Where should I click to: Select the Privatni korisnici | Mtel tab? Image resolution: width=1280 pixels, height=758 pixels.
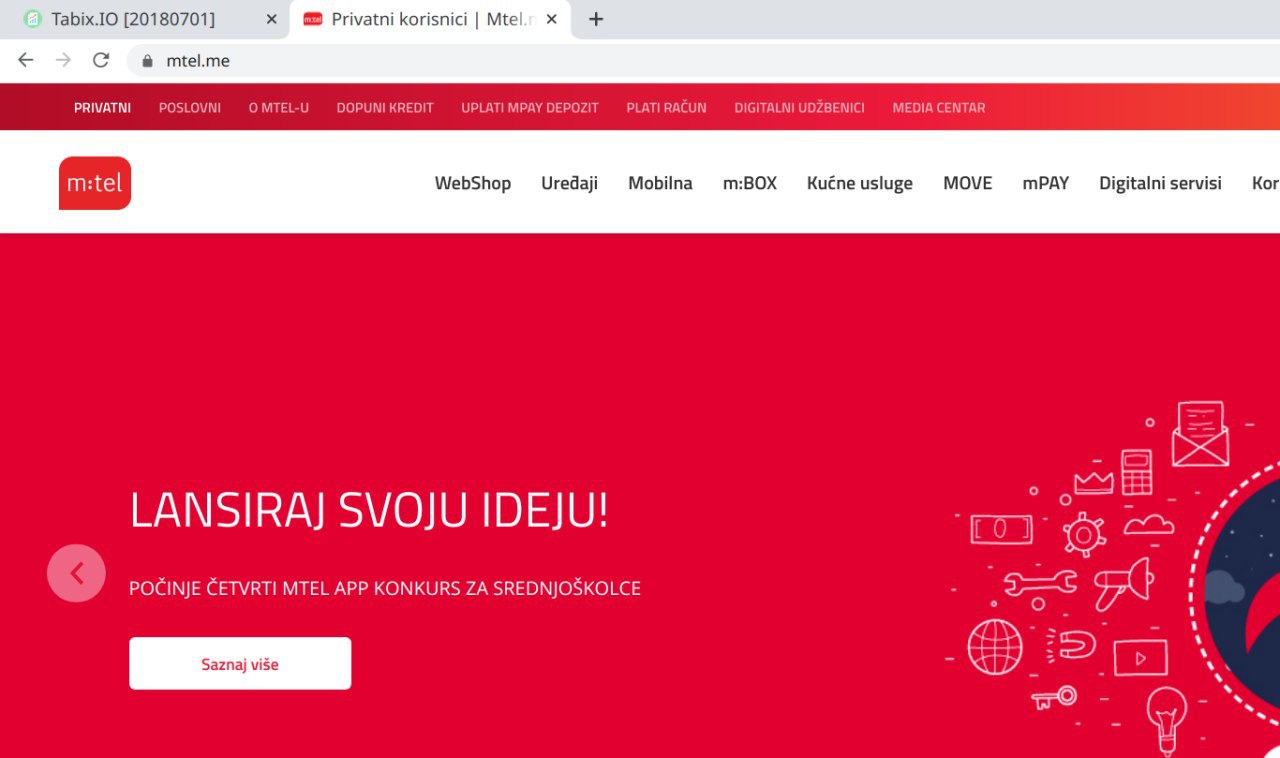(432, 19)
